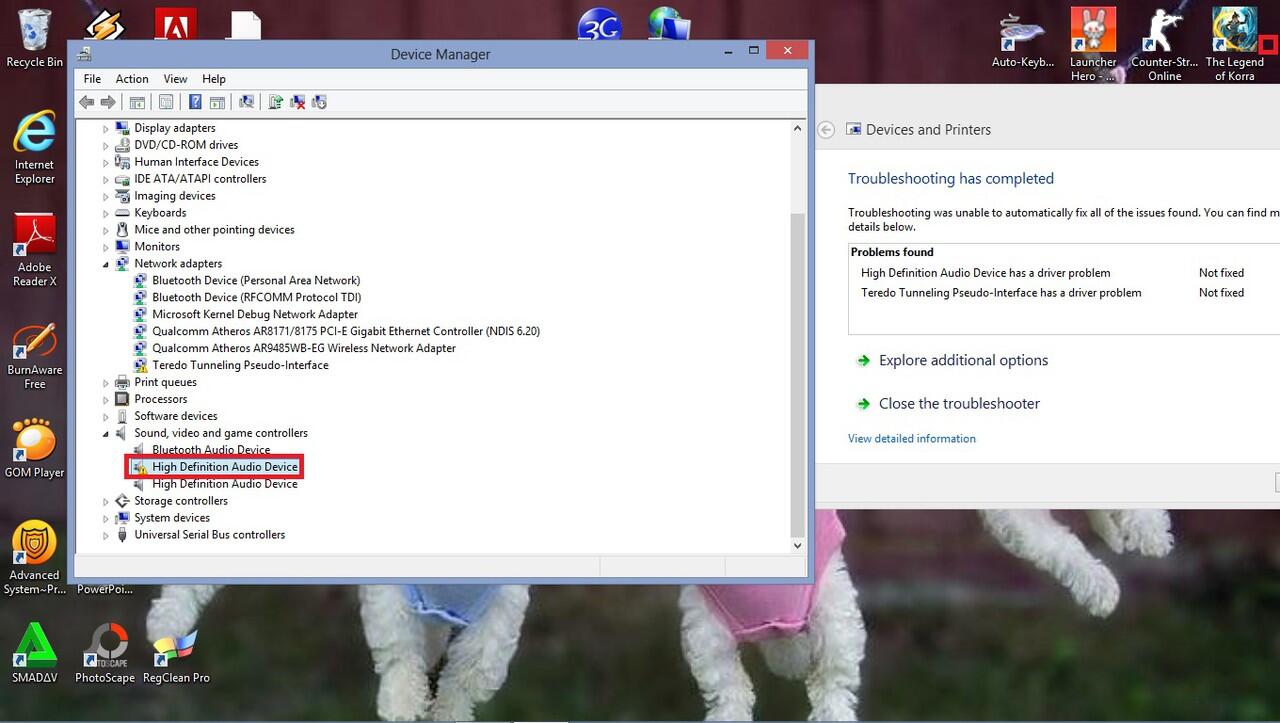Click Explore additional options
The image size is (1280, 723).
(x=963, y=361)
